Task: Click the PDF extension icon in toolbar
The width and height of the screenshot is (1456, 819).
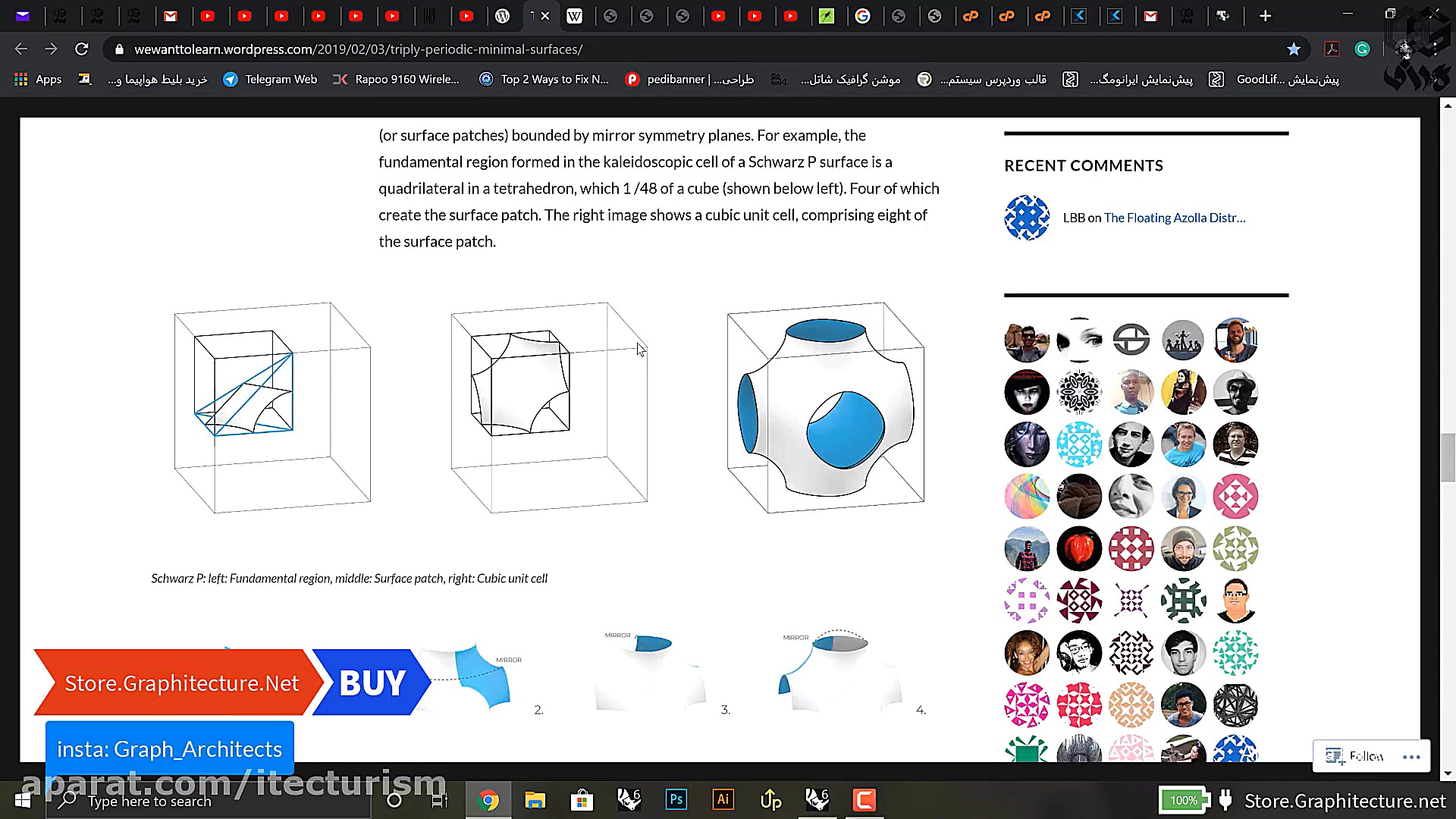Action: 1332,49
